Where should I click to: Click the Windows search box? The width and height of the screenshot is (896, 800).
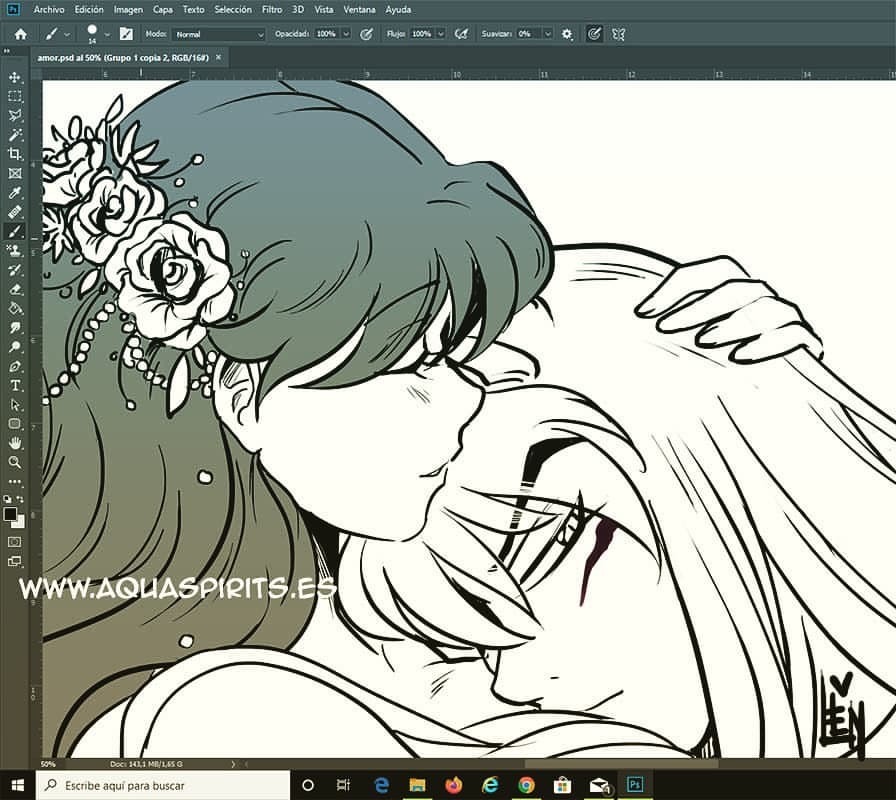pyautogui.click(x=163, y=786)
